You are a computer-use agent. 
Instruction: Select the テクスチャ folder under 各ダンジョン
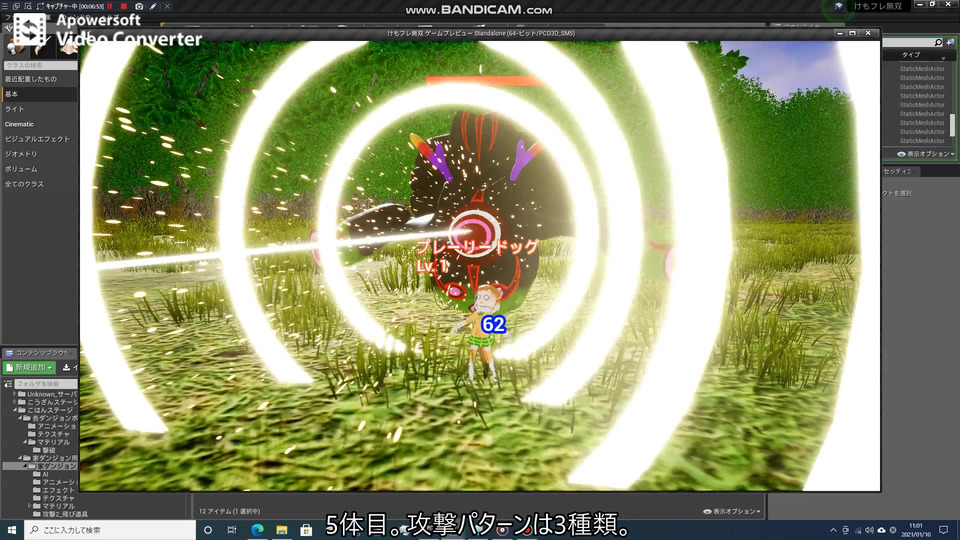[53, 434]
